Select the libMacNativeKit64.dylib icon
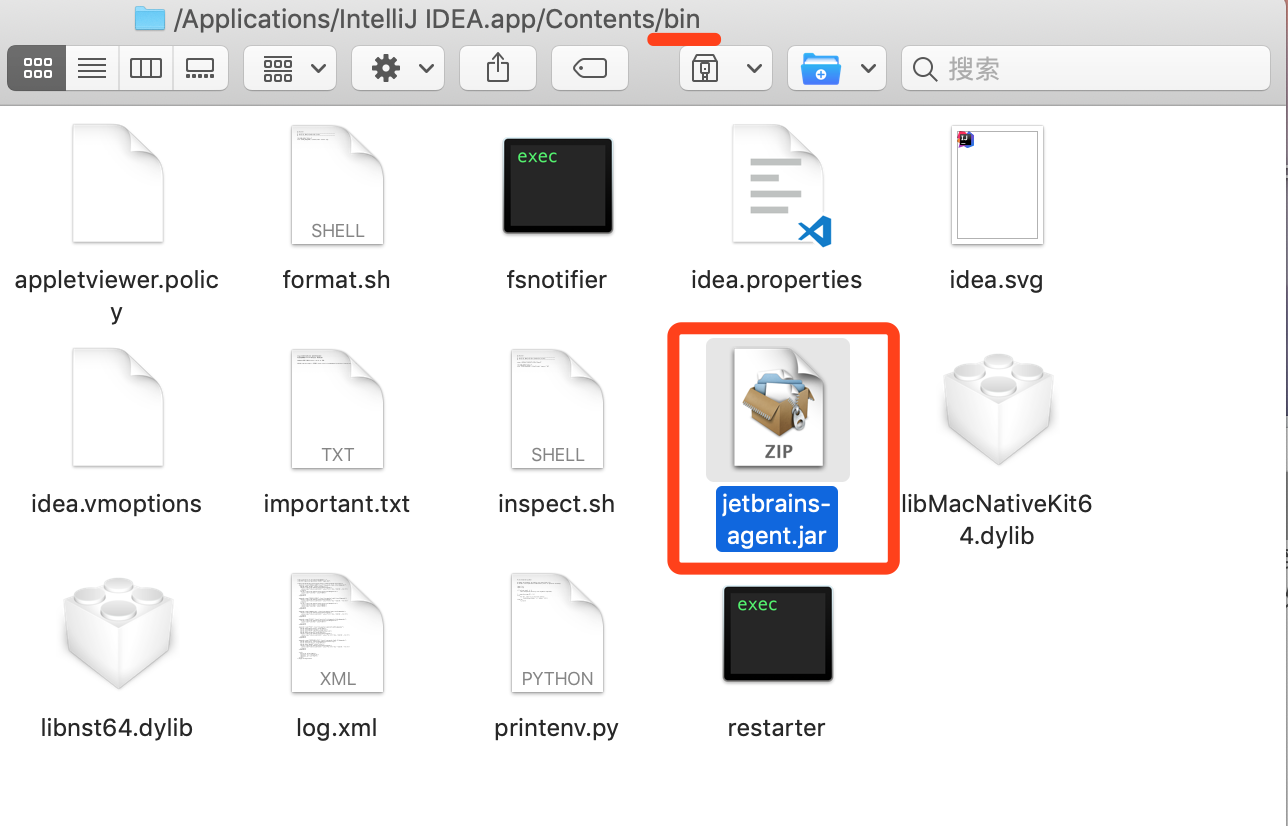Image resolution: width=1288 pixels, height=826 pixels. pyautogui.click(x=997, y=408)
